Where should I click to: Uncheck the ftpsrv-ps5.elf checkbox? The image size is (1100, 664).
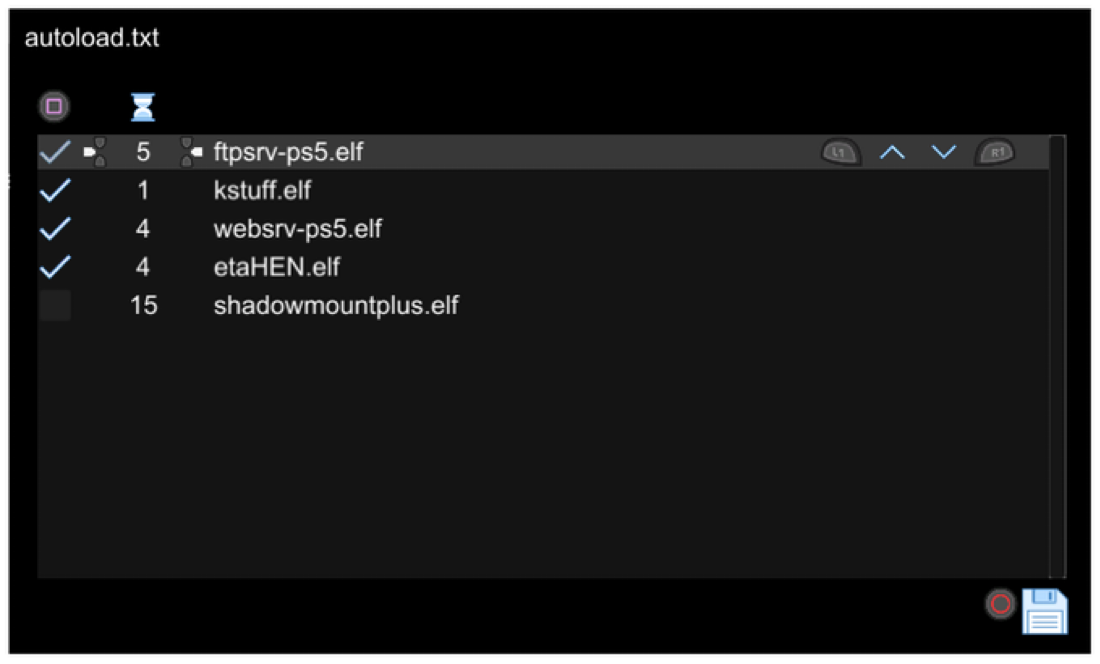[55, 151]
